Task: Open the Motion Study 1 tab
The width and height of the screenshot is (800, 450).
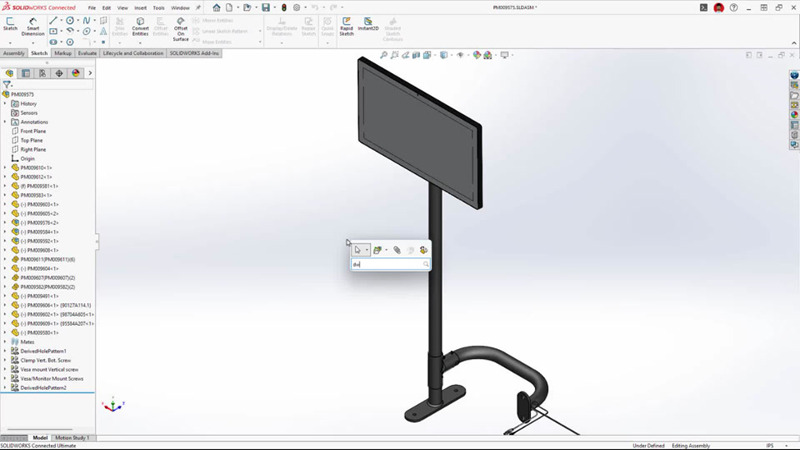Action: (x=73, y=438)
